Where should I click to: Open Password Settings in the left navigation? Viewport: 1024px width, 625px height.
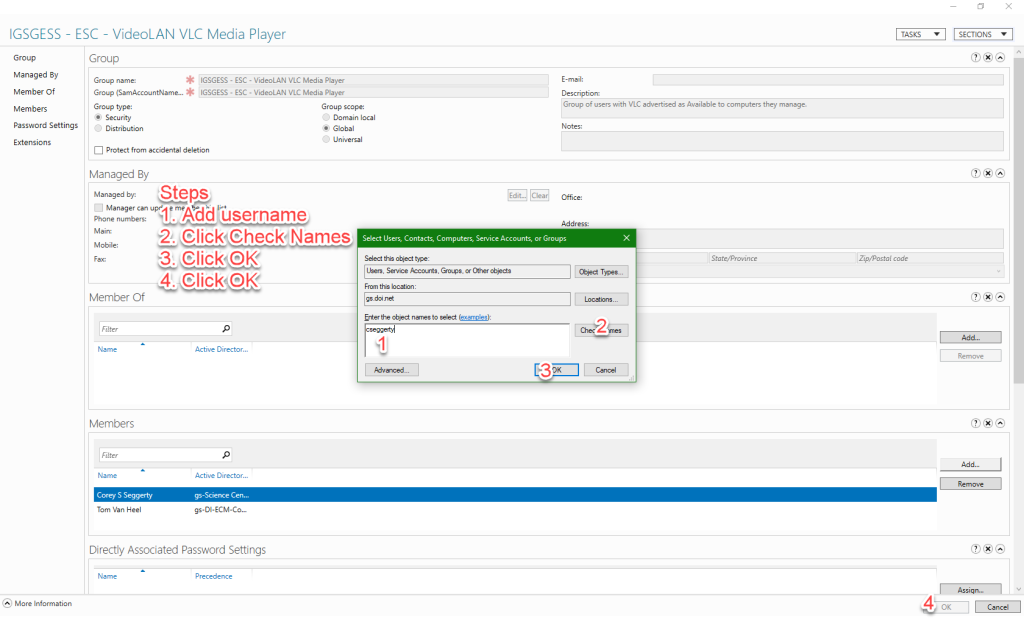tap(46, 125)
